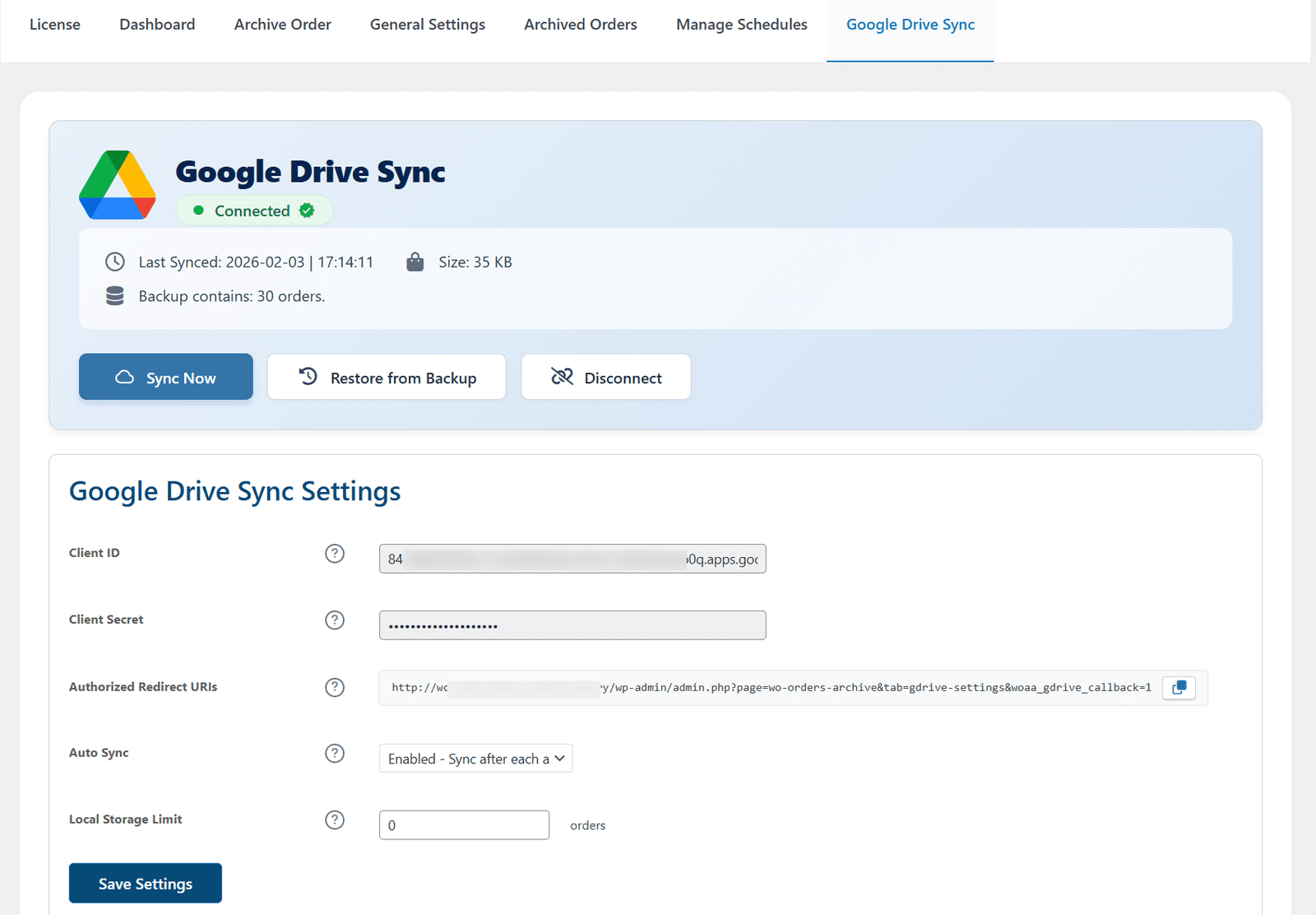
Task: Click the Sync Now button
Action: coord(166,377)
